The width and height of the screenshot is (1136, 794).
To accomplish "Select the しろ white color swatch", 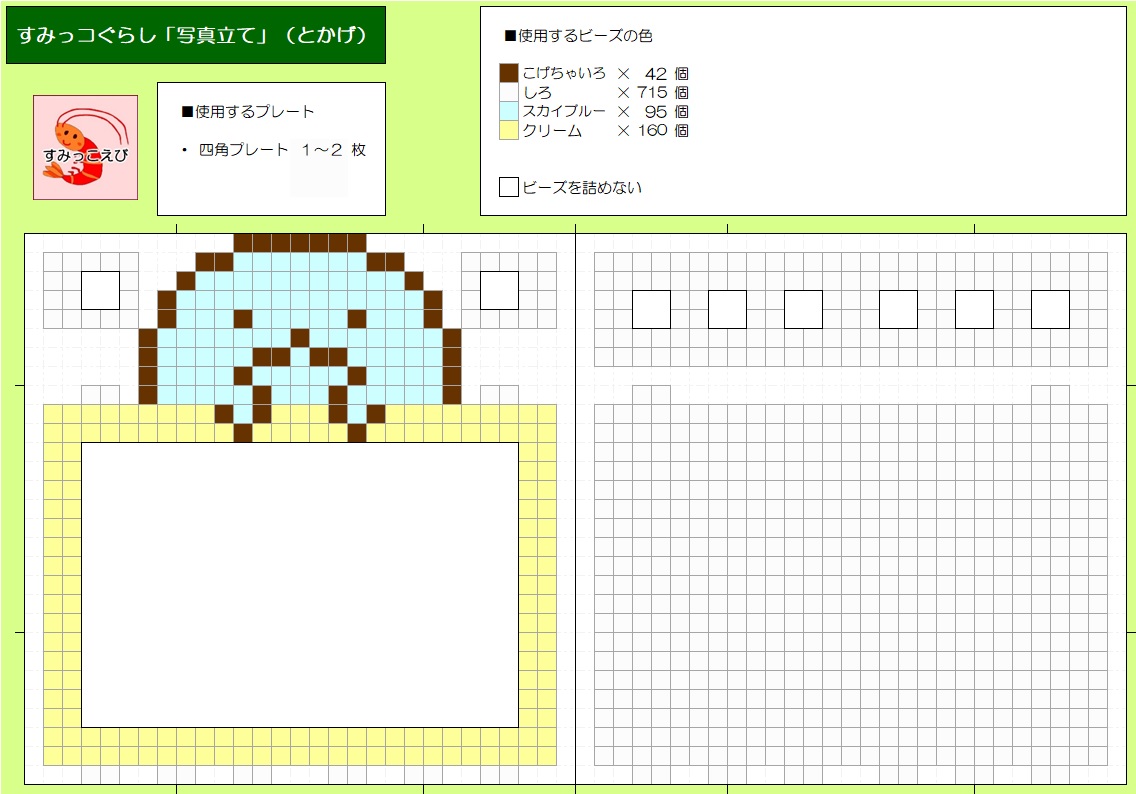I will click(509, 92).
